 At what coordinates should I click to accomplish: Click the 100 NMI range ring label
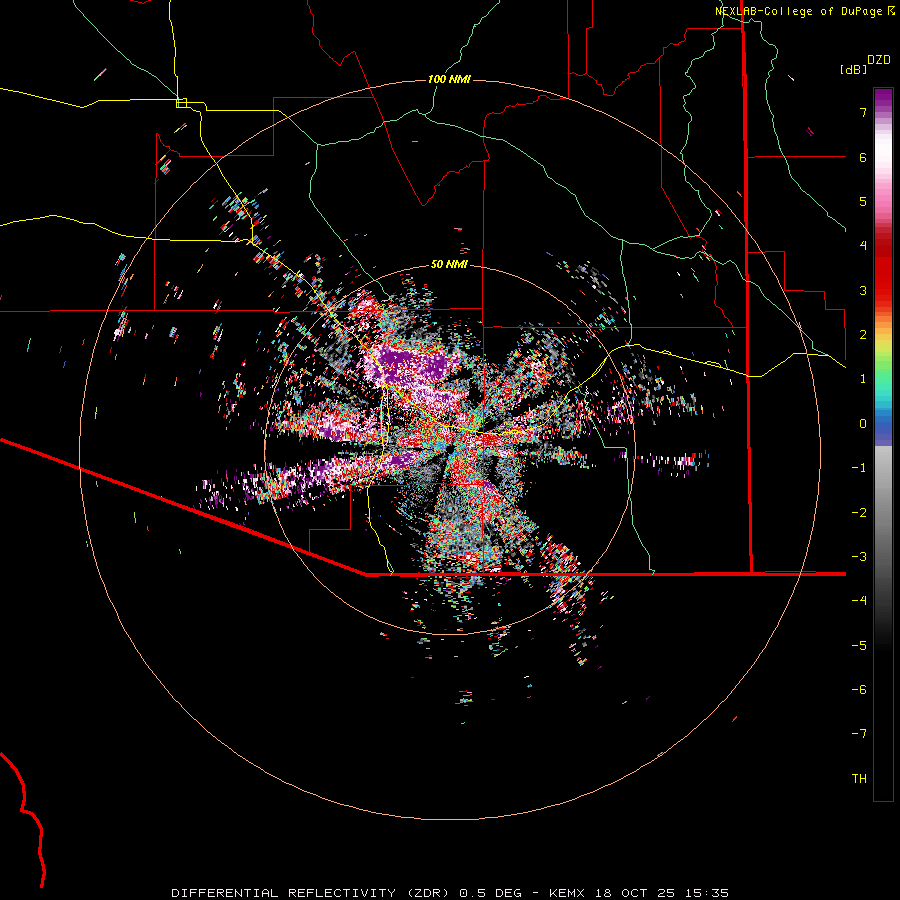coord(449,79)
